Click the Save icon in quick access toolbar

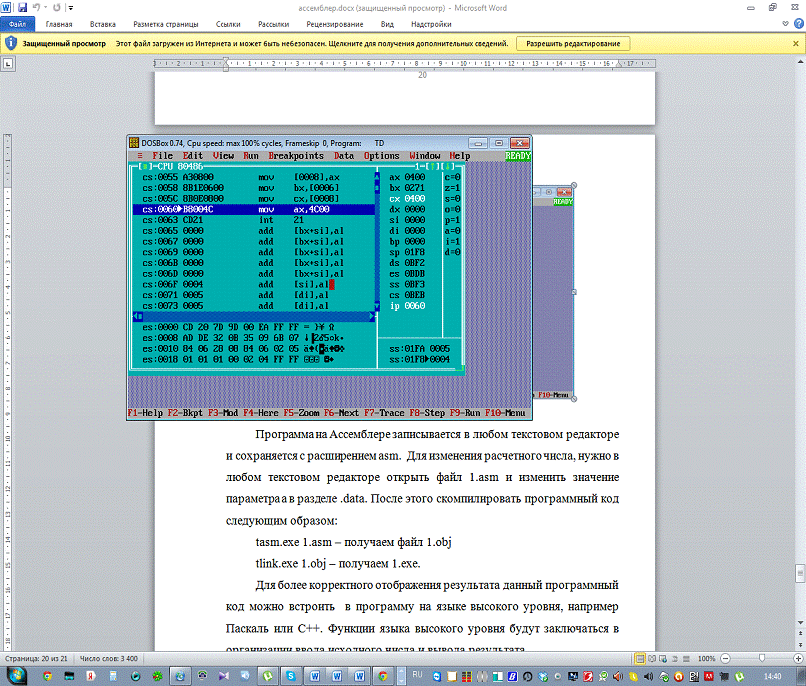[22, 7]
